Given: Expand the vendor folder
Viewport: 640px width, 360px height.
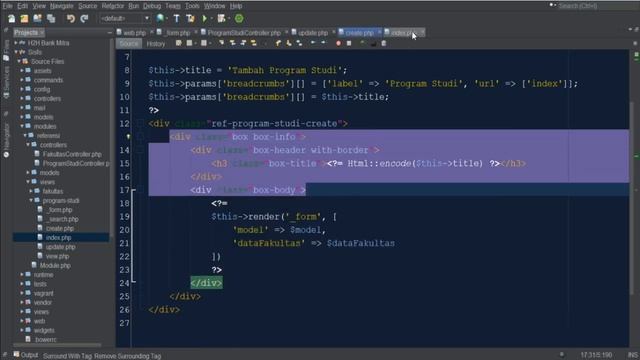Looking at the screenshot, I should coord(22,302).
